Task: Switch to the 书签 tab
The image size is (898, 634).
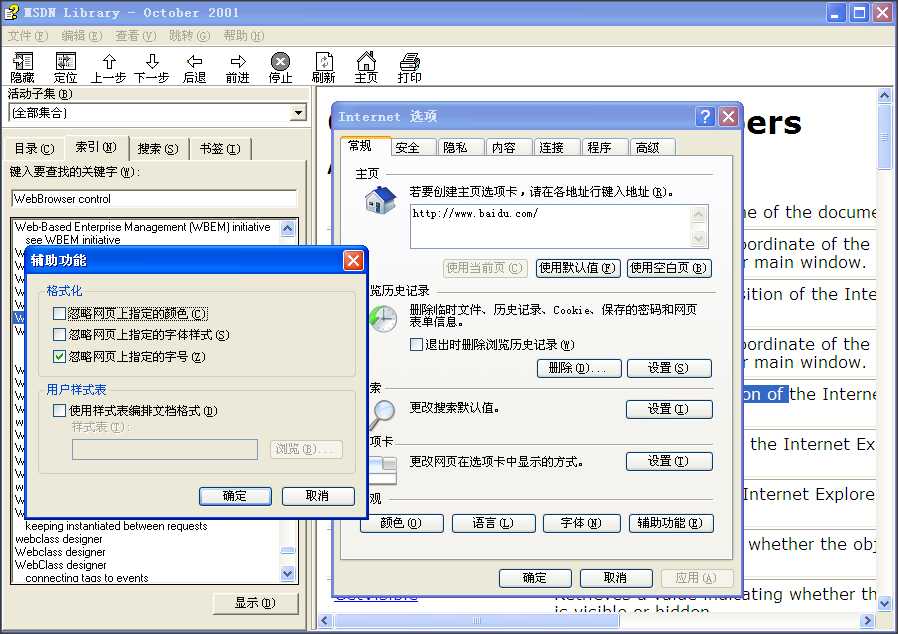Action: coord(220,149)
